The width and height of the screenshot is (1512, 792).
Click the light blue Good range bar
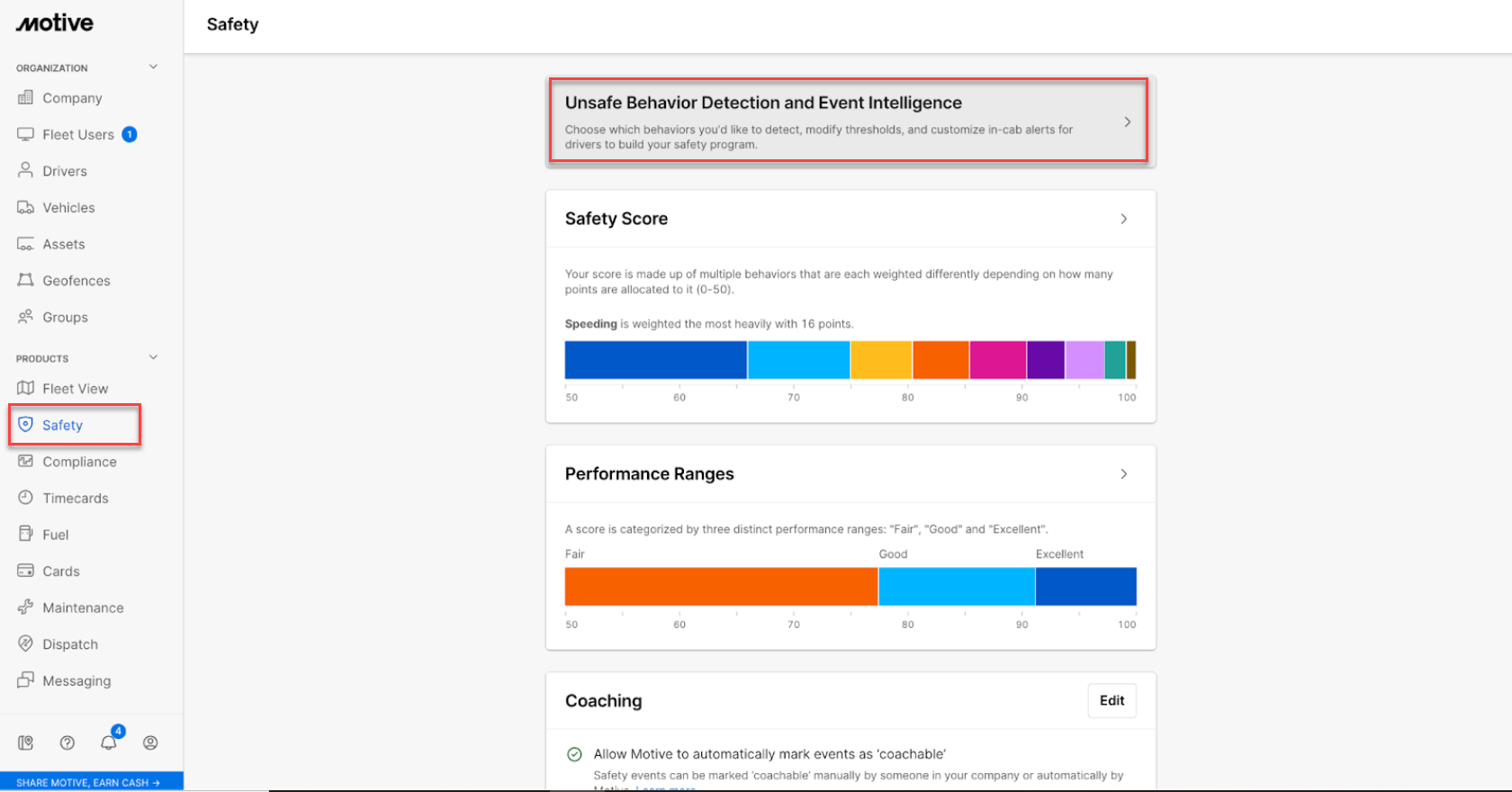click(x=957, y=586)
